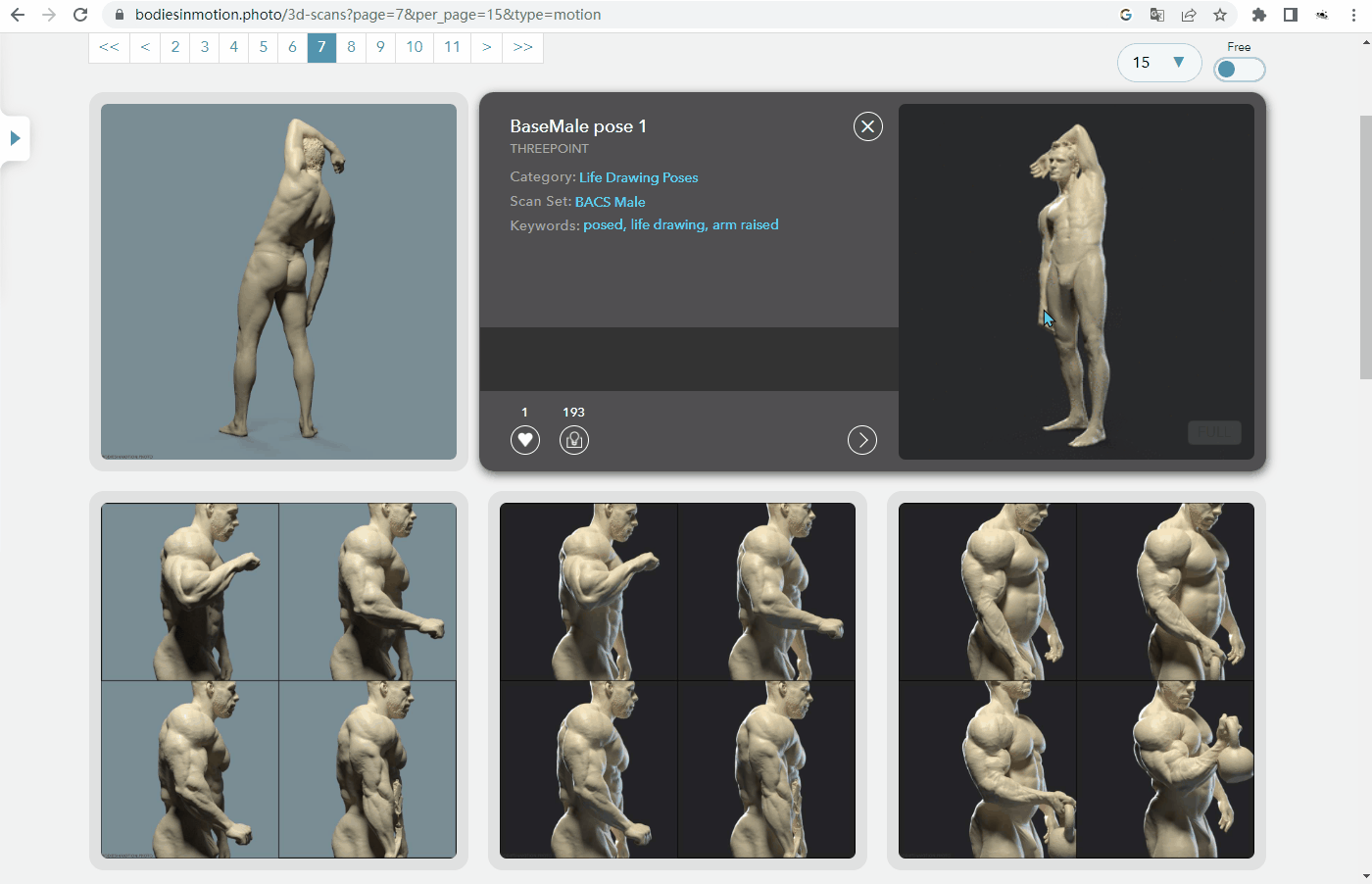Toggle the Free filter switch
1372x884 pixels.
(x=1239, y=70)
